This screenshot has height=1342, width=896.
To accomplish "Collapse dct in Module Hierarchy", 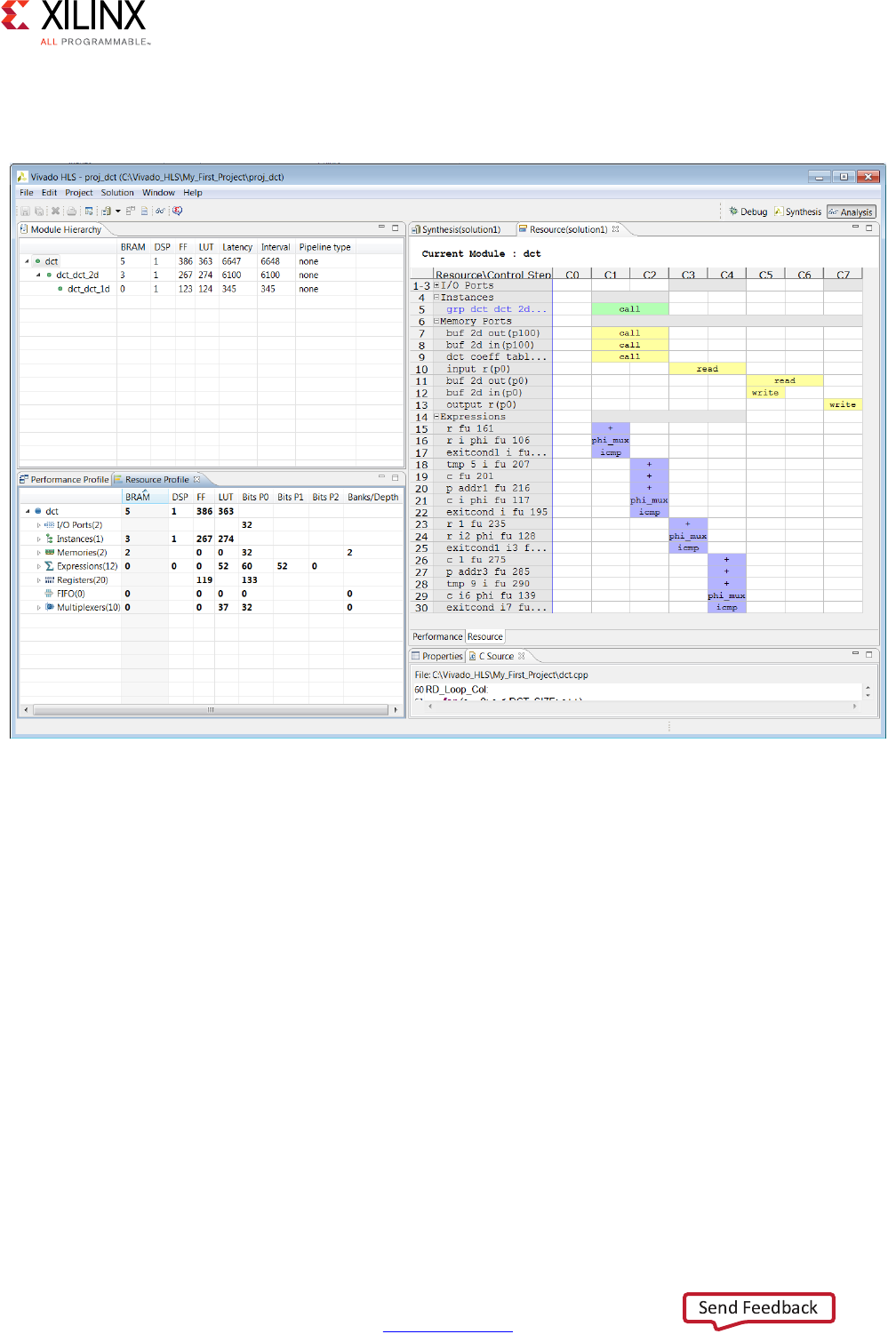I will tap(27, 261).
